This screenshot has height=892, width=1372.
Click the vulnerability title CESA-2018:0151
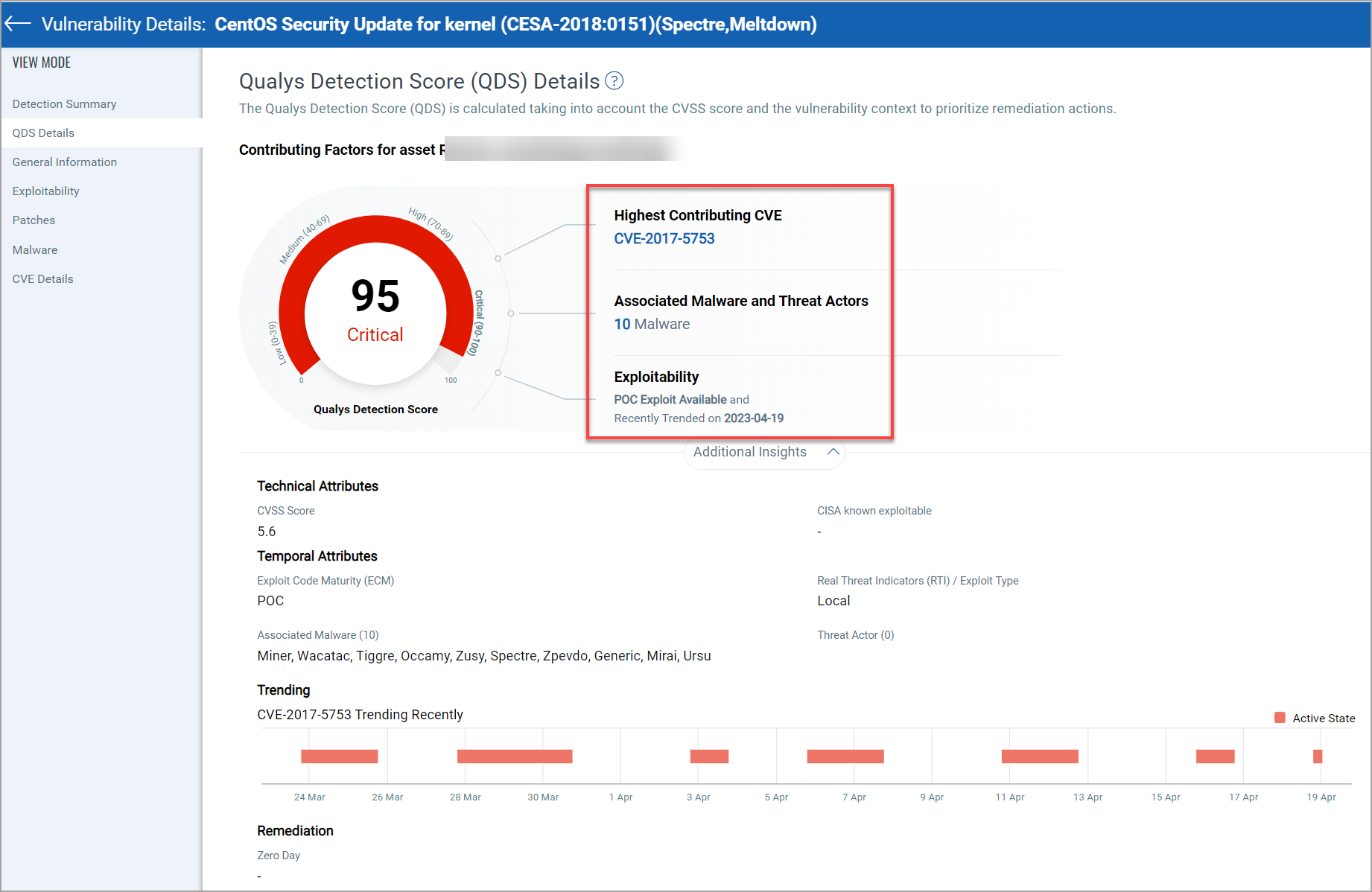click(515, 25)
